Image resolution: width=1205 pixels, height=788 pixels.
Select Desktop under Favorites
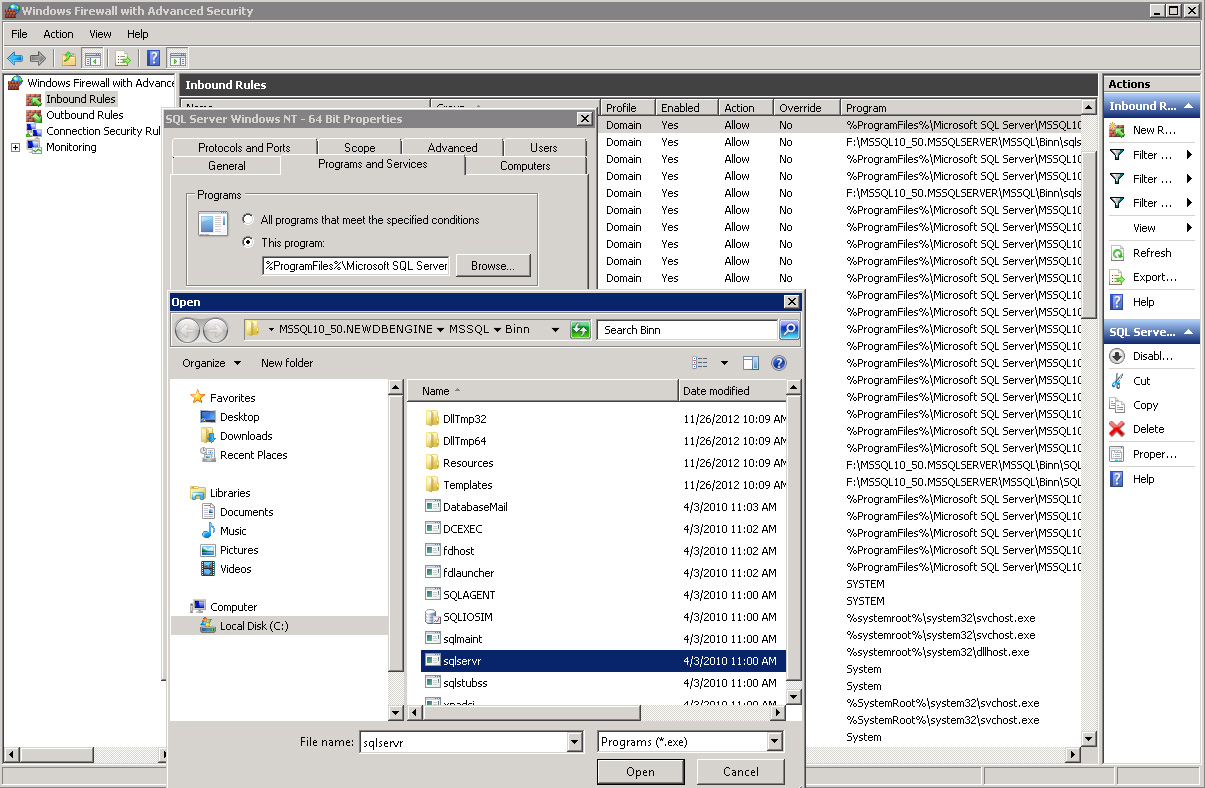[239, 417]
